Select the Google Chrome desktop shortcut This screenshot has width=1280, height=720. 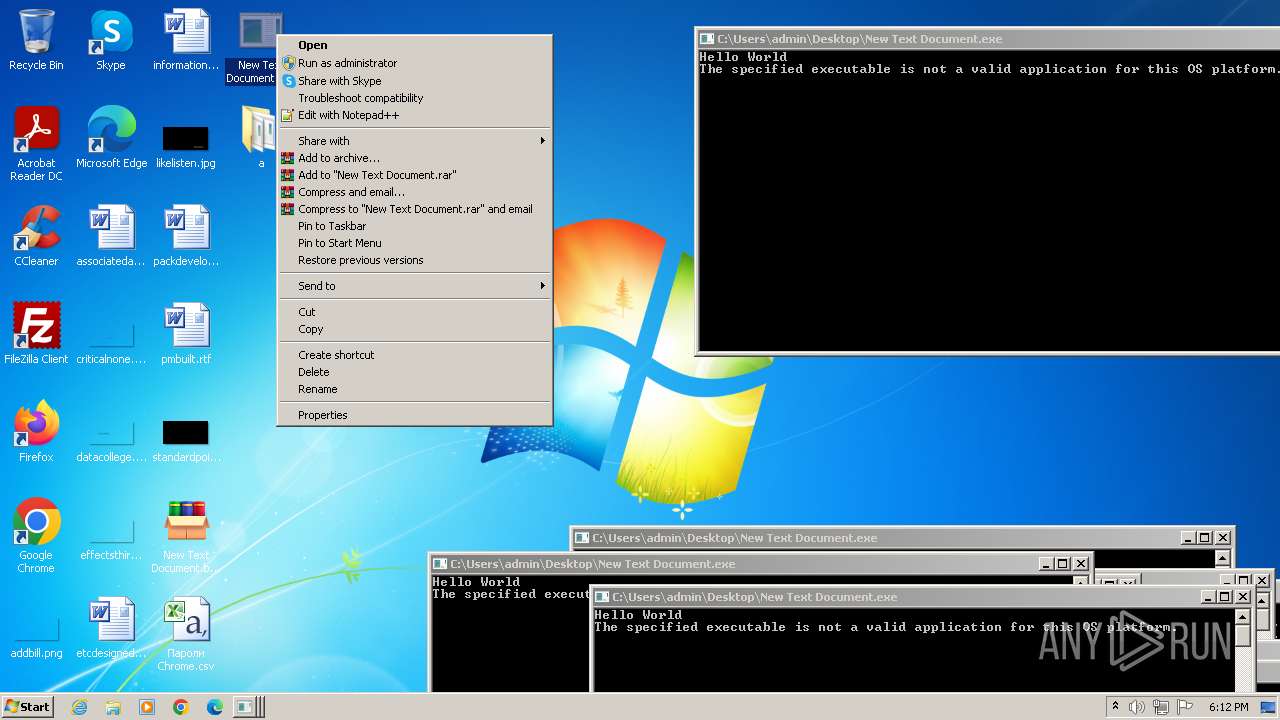point(36,536)
